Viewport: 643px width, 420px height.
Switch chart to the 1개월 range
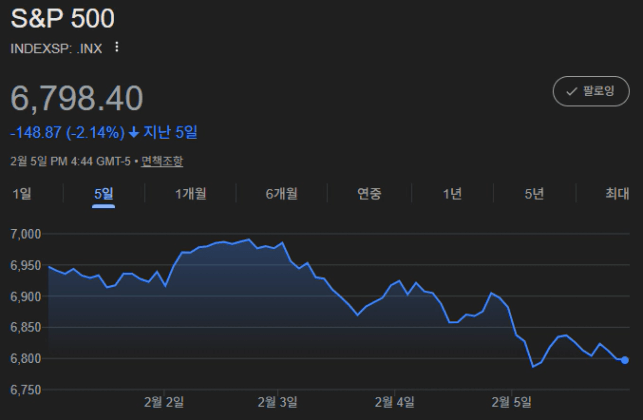[x=191, y=193]
